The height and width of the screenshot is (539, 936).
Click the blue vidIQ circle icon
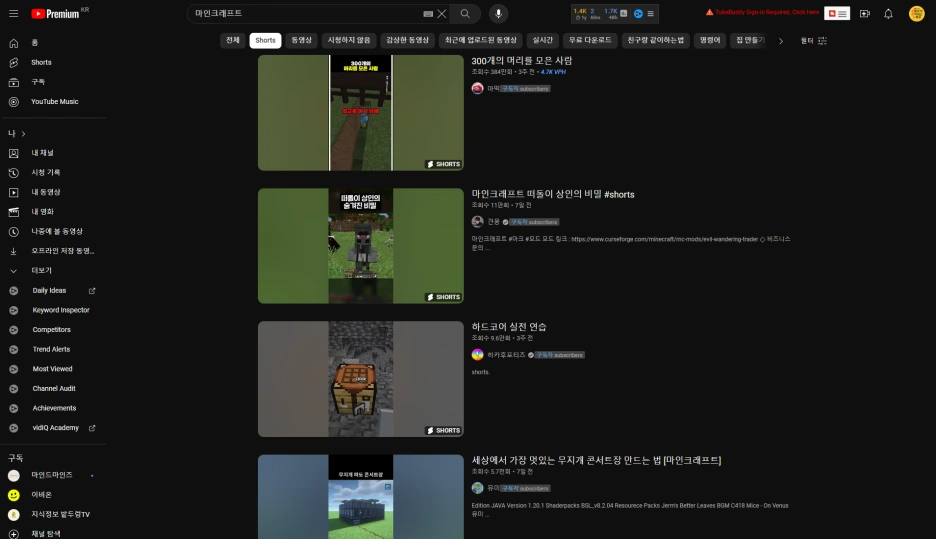pos(638,13)
